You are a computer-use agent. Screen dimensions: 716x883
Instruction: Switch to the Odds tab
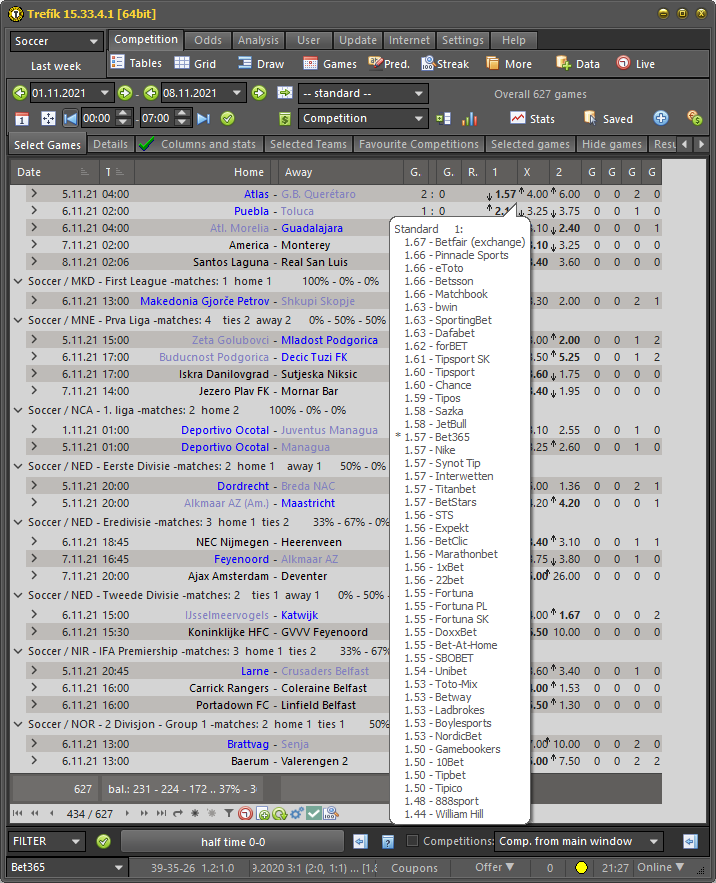pyautogui.click(x=208, y=40)
